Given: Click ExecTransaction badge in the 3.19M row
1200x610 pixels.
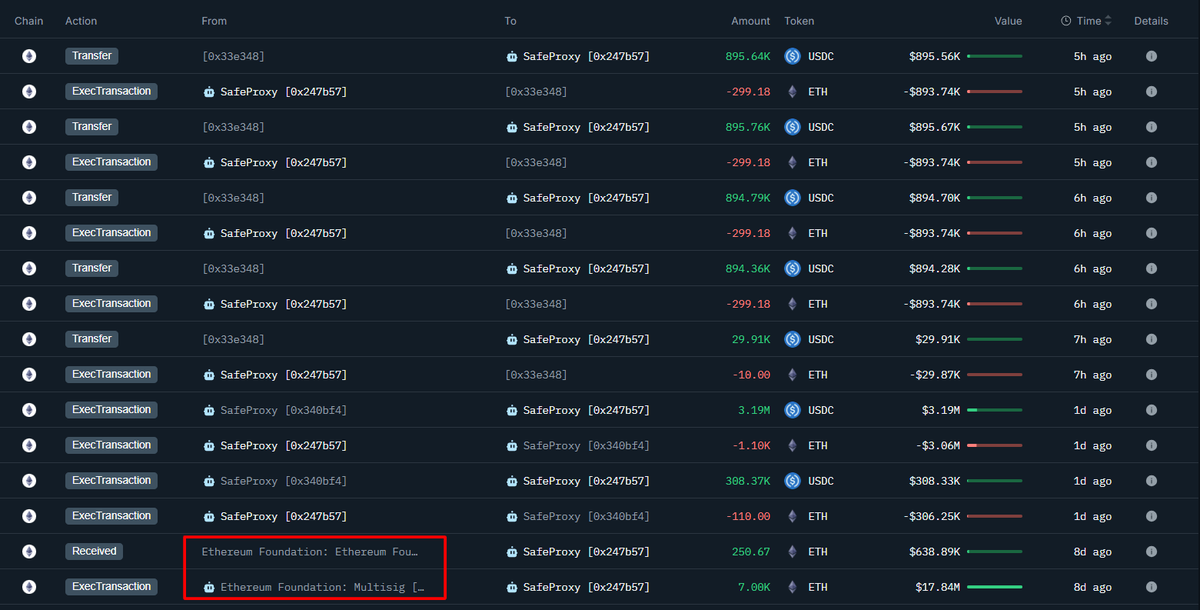Looking at the screenshot, I should 111,410.
